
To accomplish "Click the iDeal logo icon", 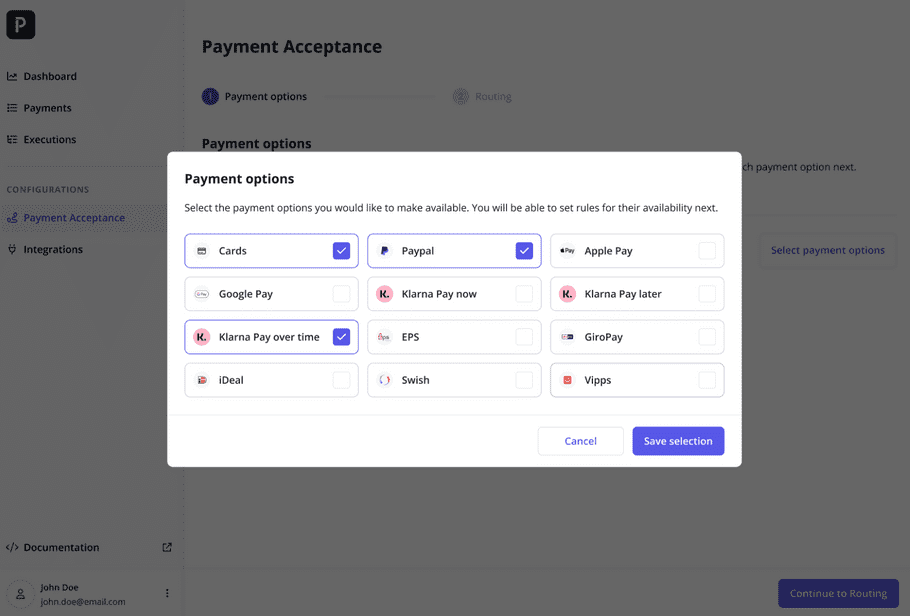I will click(201, 380).
